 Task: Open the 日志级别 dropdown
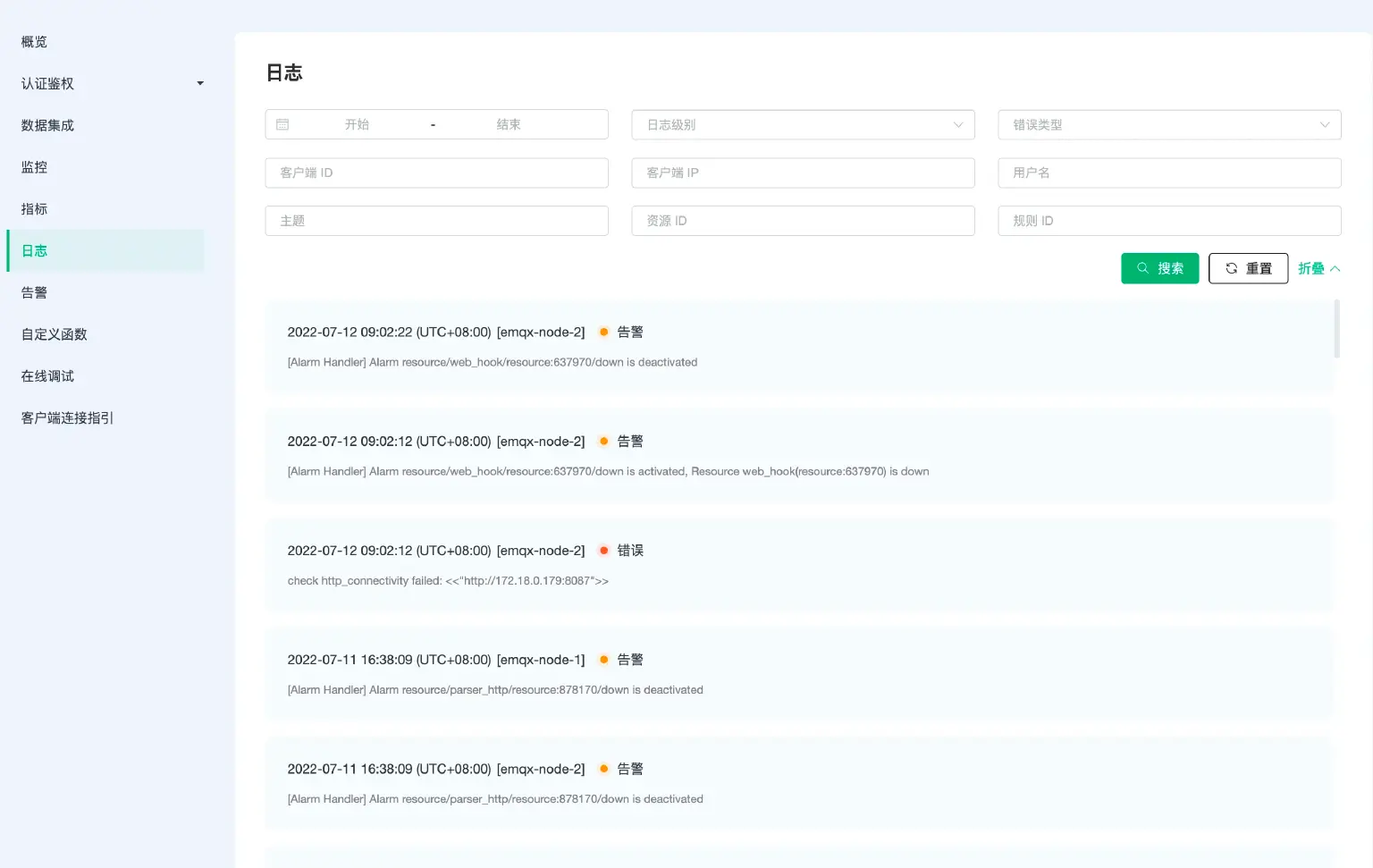click(x=802, y=125)
